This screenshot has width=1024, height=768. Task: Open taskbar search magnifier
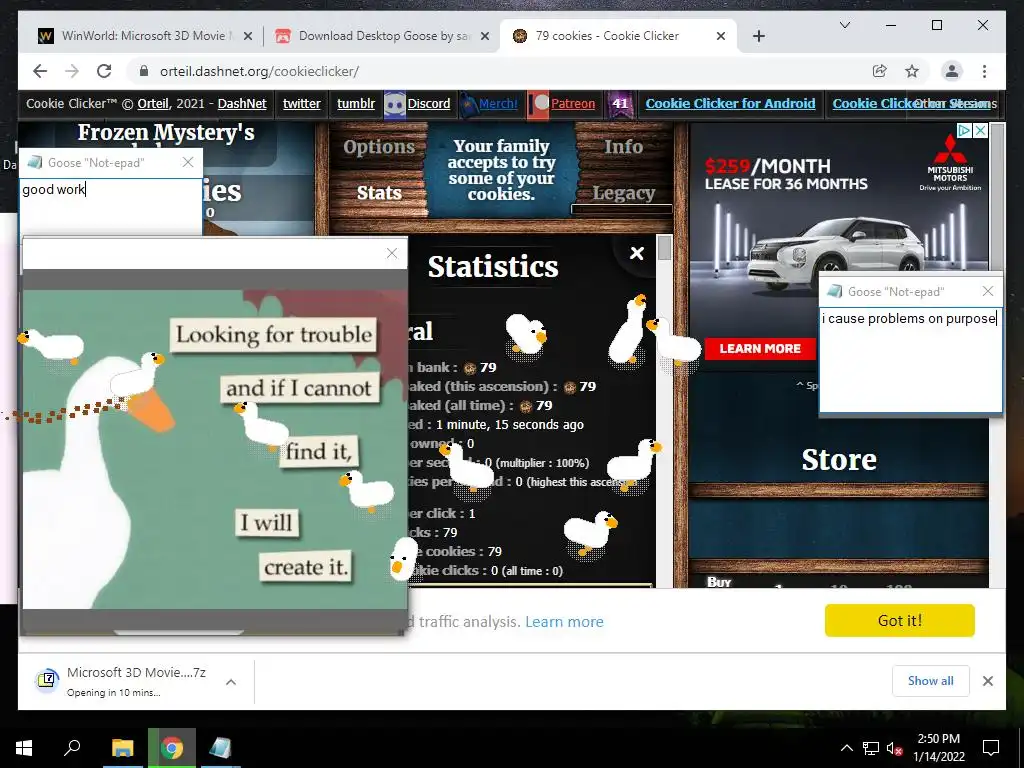point(72,747)
